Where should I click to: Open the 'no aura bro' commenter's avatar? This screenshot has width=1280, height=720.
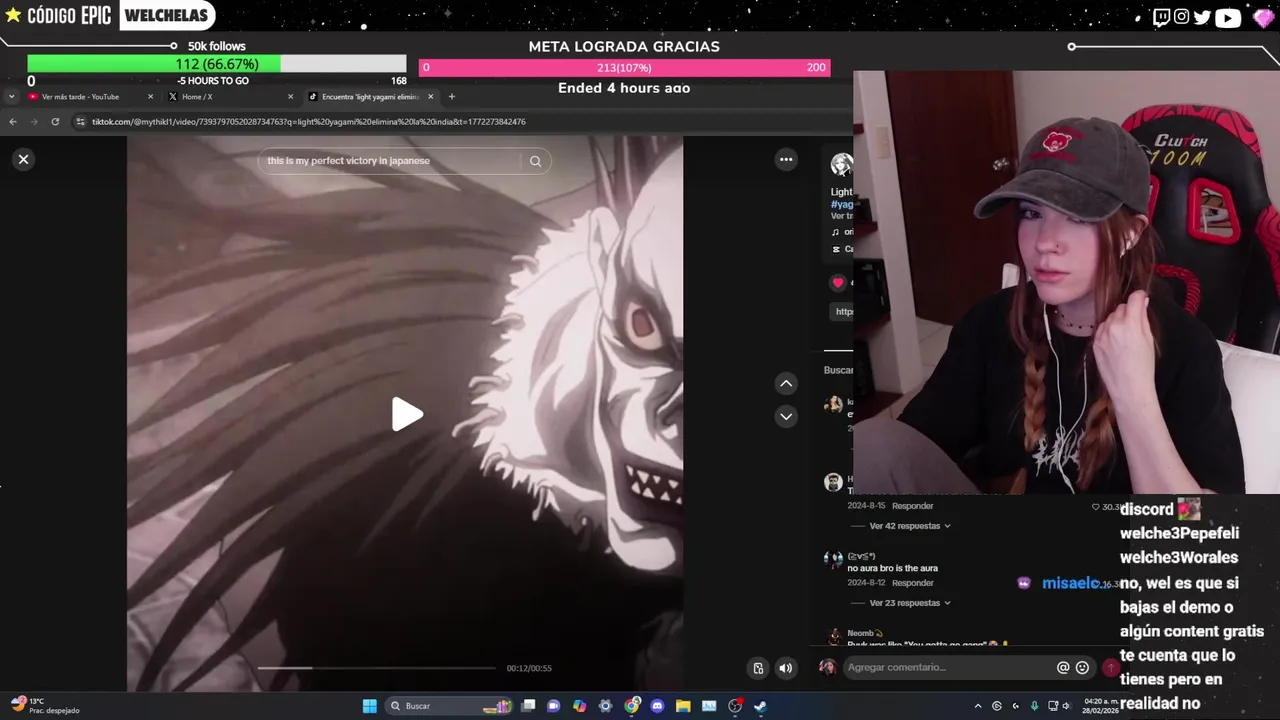833,560
